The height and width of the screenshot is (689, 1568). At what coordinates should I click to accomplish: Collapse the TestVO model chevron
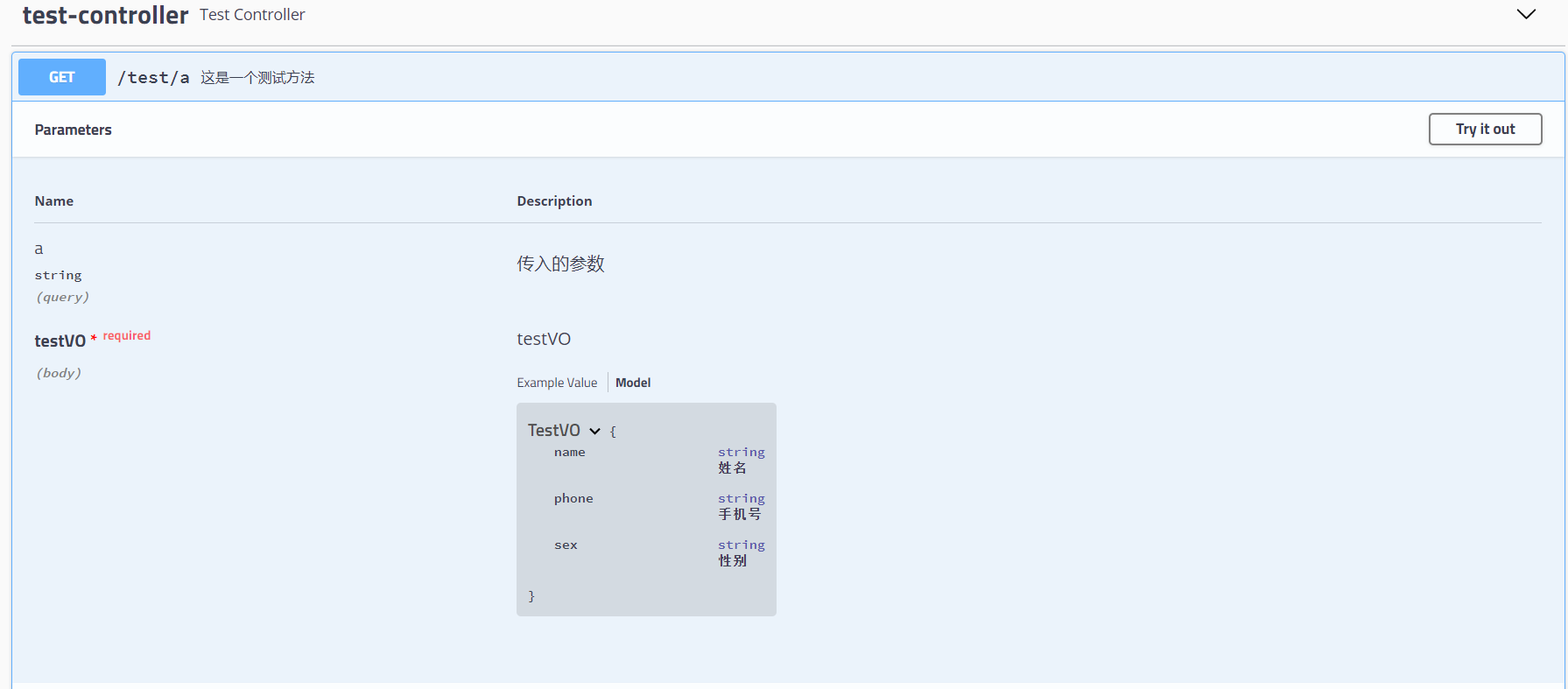595,431
